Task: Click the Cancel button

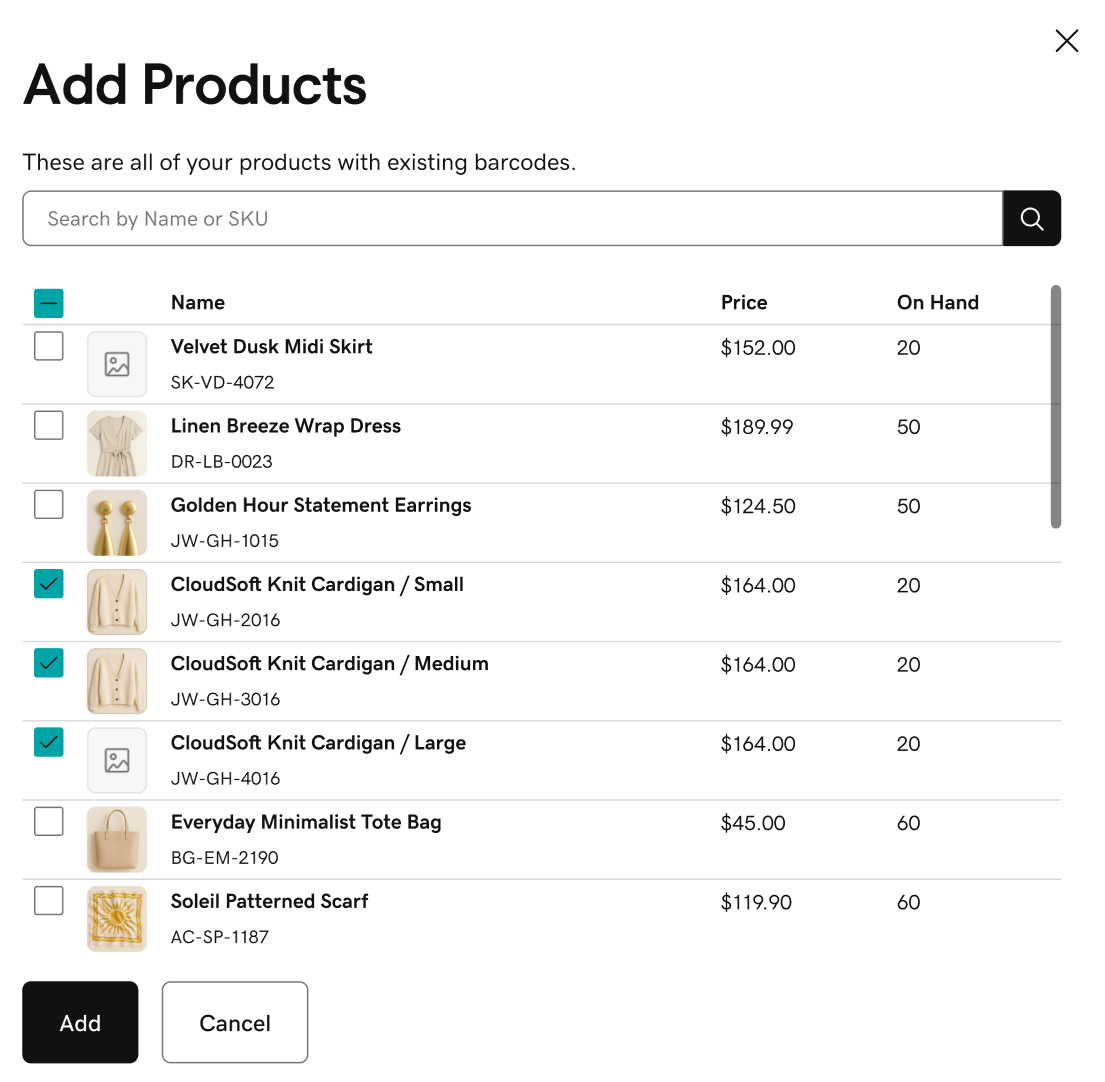Action: click(234, 1022)
